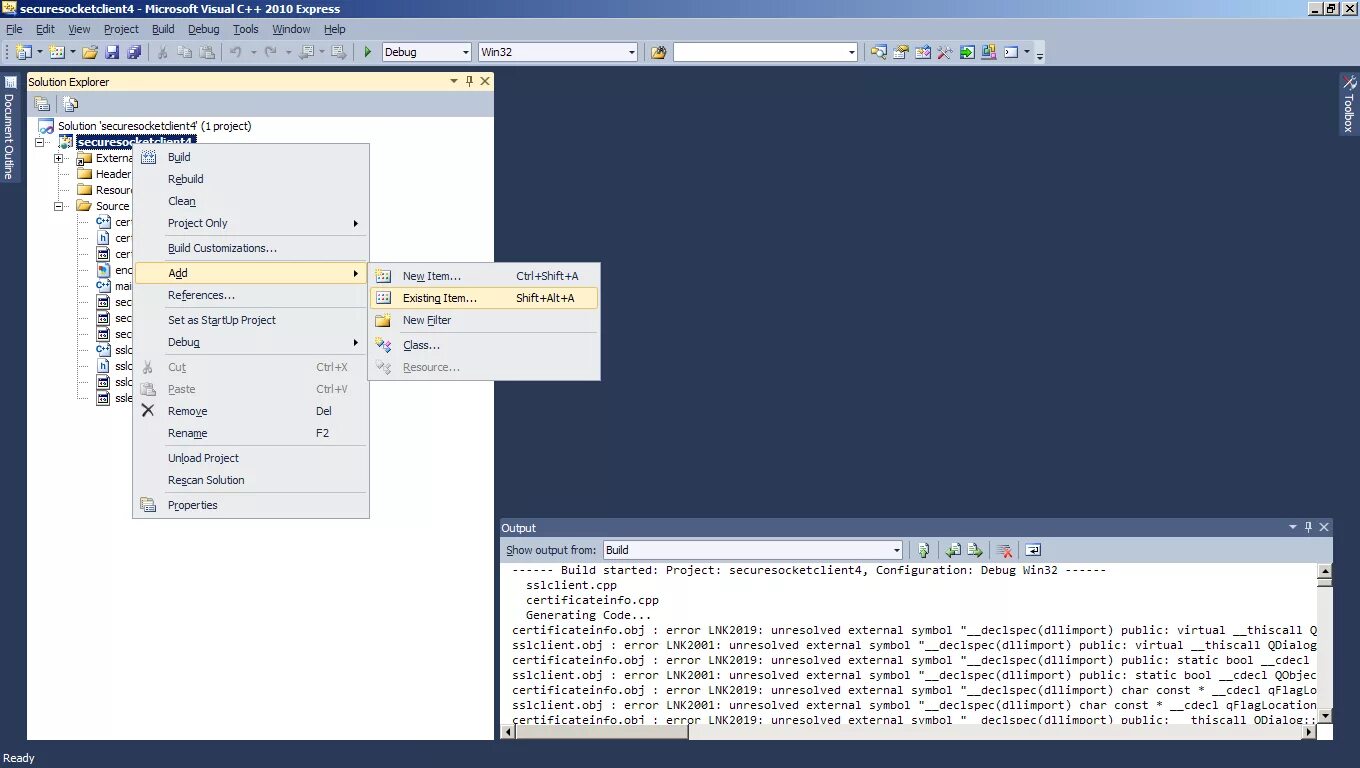The image size is (1360, 768).
Task: Click the green arrow Start Page icon
Action: click(967, 52)
